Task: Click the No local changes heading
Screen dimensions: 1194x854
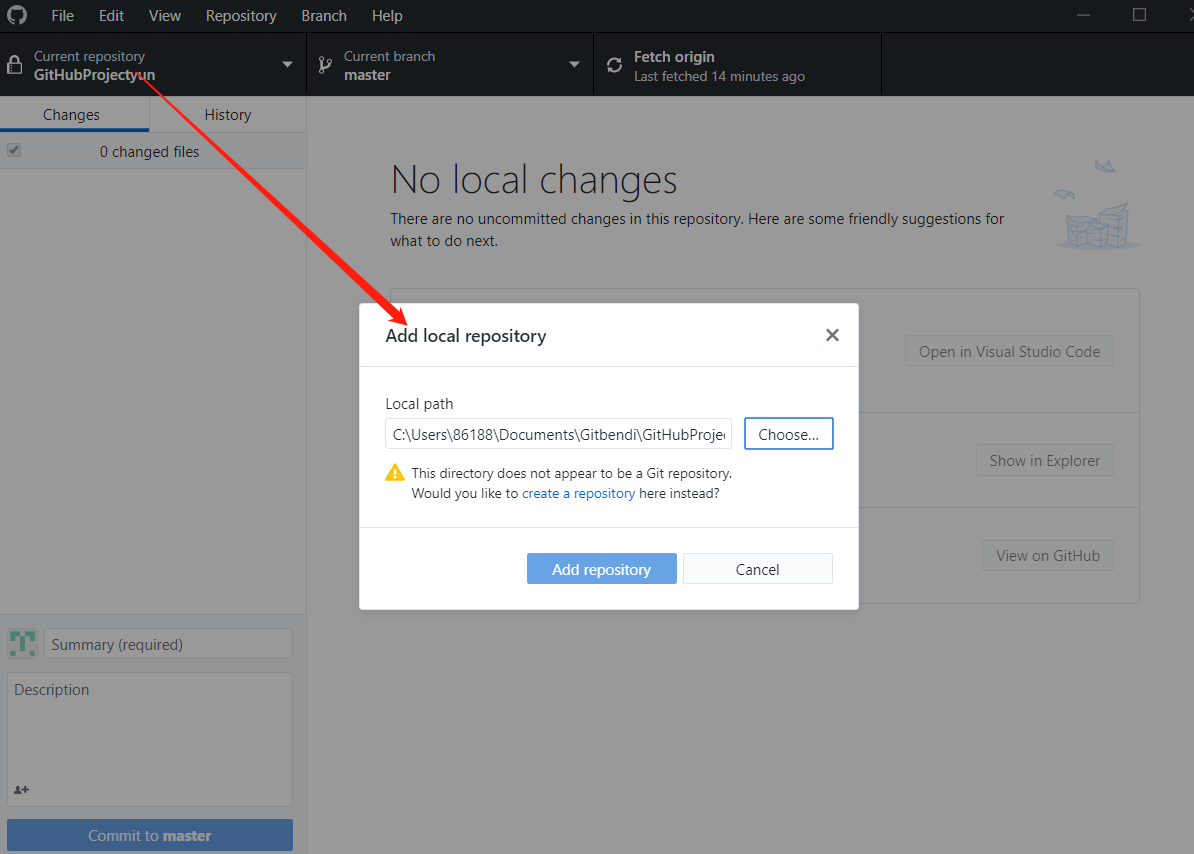Action: pyautogui.click(x=534, y=180)
